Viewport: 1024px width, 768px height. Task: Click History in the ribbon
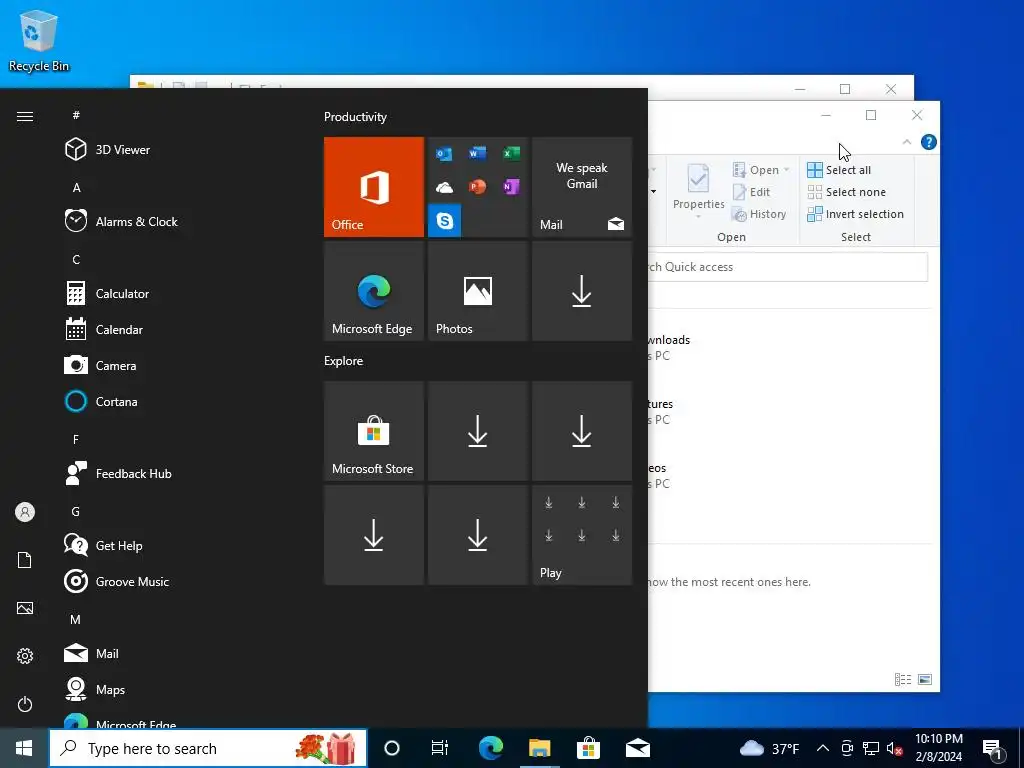click(x=759, y=214)
